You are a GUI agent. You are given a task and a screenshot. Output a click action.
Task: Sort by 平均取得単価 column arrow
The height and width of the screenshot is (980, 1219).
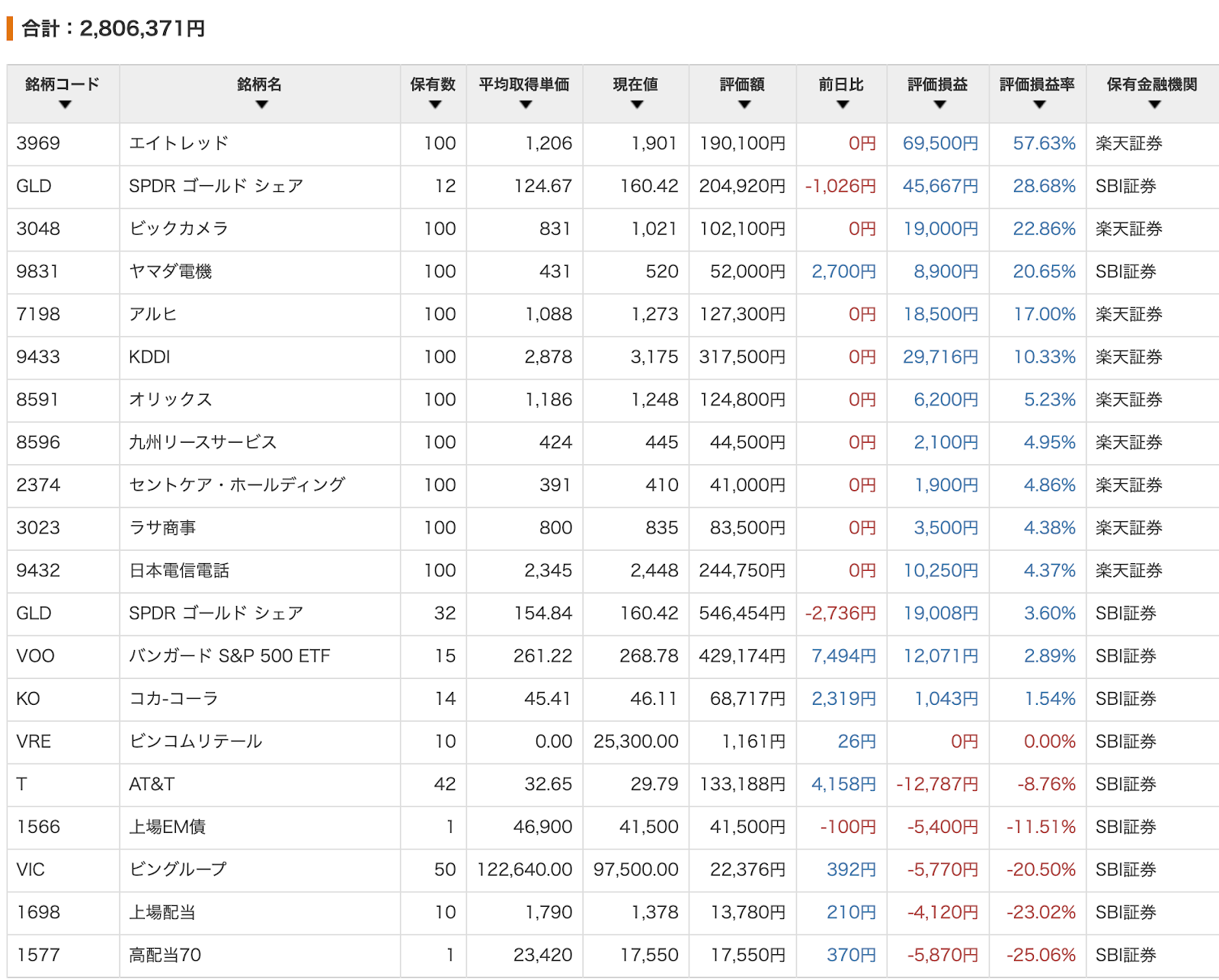click(526, 104)
